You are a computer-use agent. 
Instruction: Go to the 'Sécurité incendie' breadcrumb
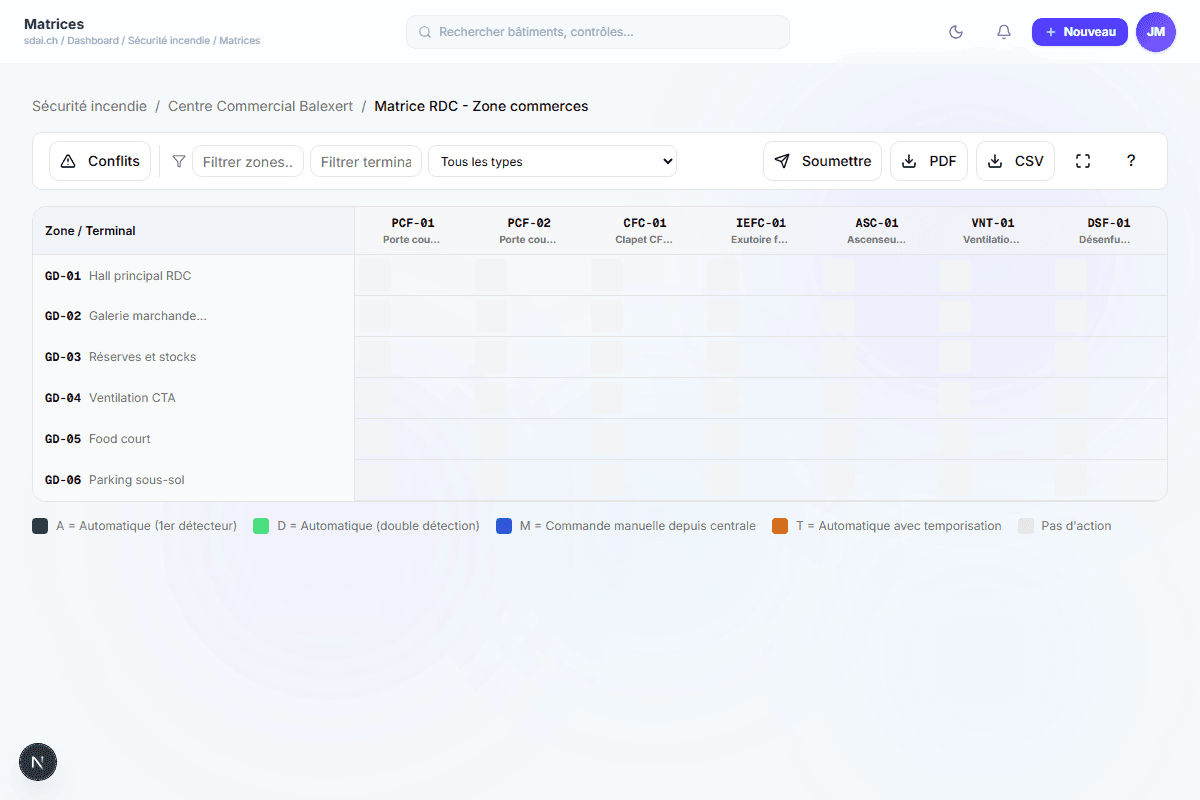pyautogui.click(x=89, y=106)
